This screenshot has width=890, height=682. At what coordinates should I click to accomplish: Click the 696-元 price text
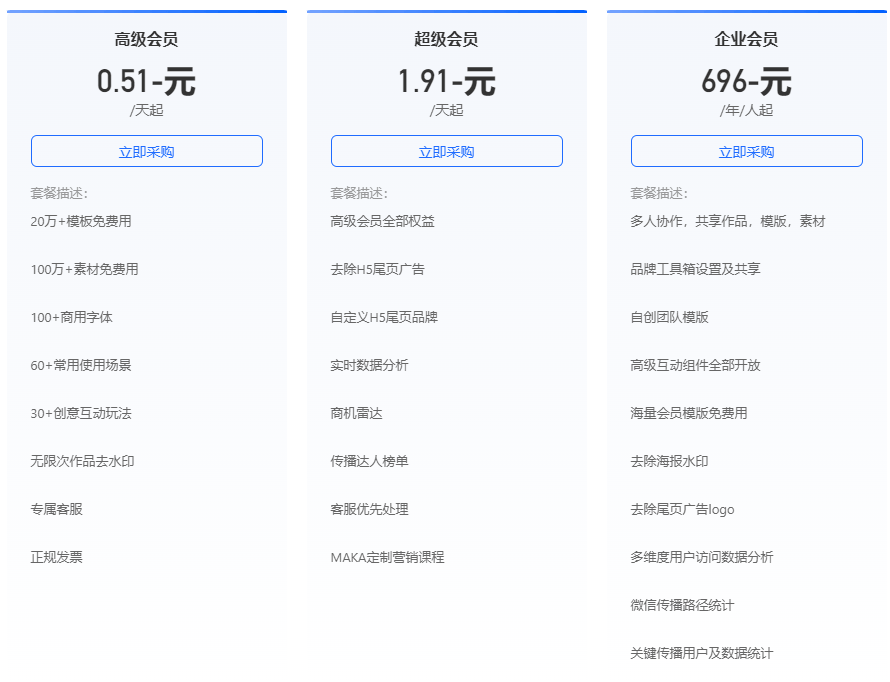pos(745,80)
